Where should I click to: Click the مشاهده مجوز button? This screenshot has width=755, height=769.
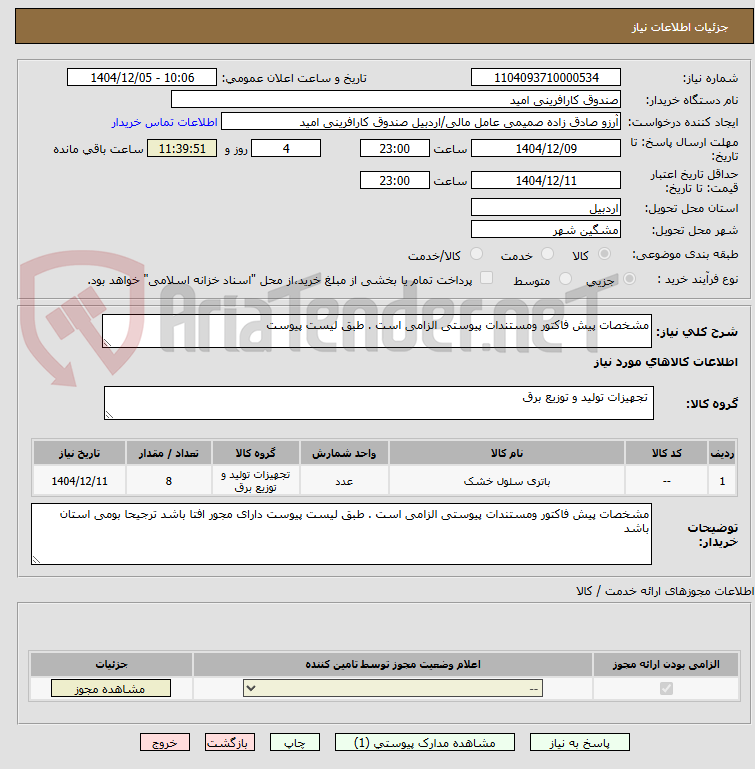[x=111, y=689]
